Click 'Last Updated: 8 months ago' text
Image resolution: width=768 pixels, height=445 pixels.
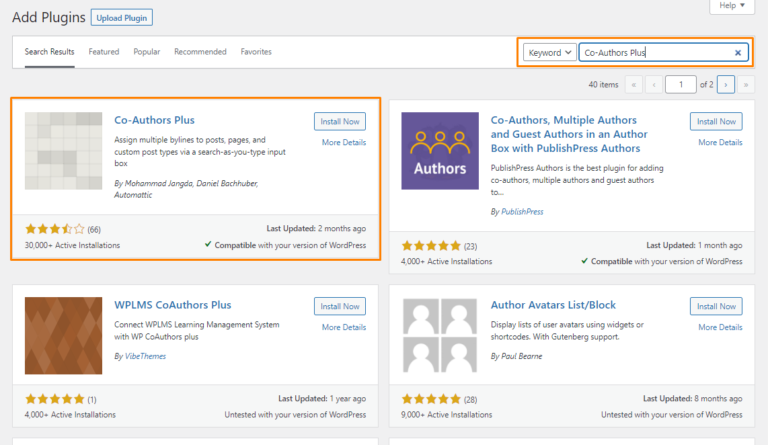click(x=693, y=398)
